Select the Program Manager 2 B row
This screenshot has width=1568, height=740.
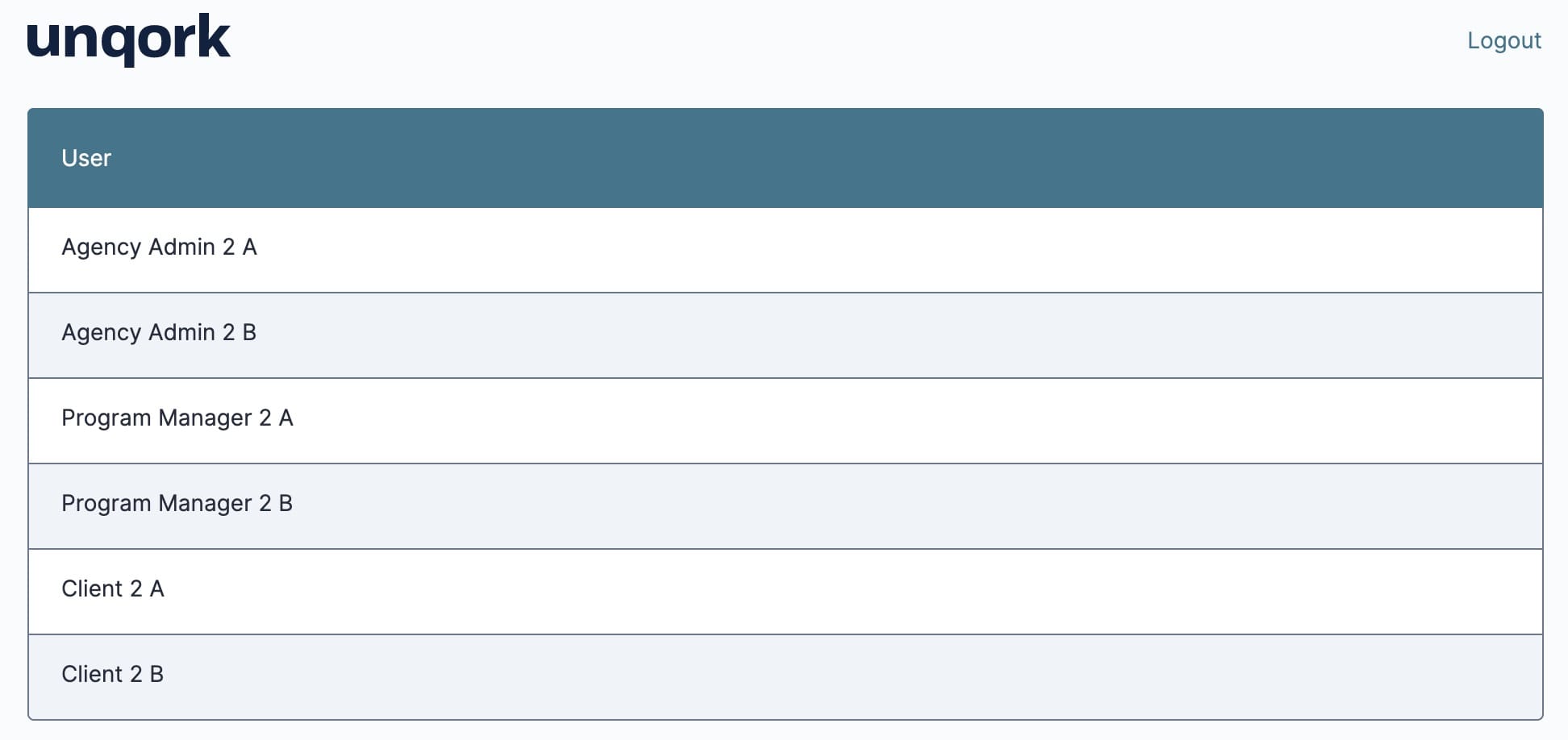tap(786, 506)
